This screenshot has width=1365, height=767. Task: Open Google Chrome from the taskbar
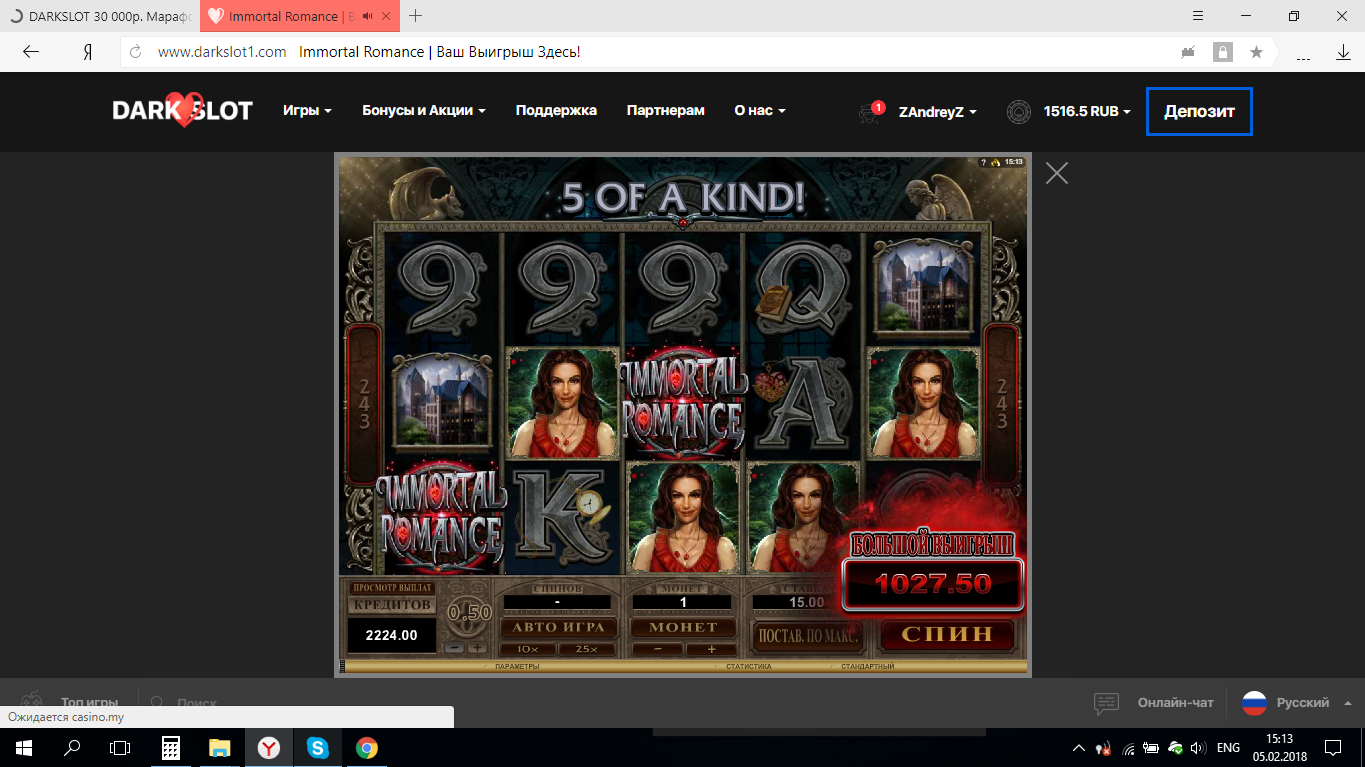coord(367,747)
